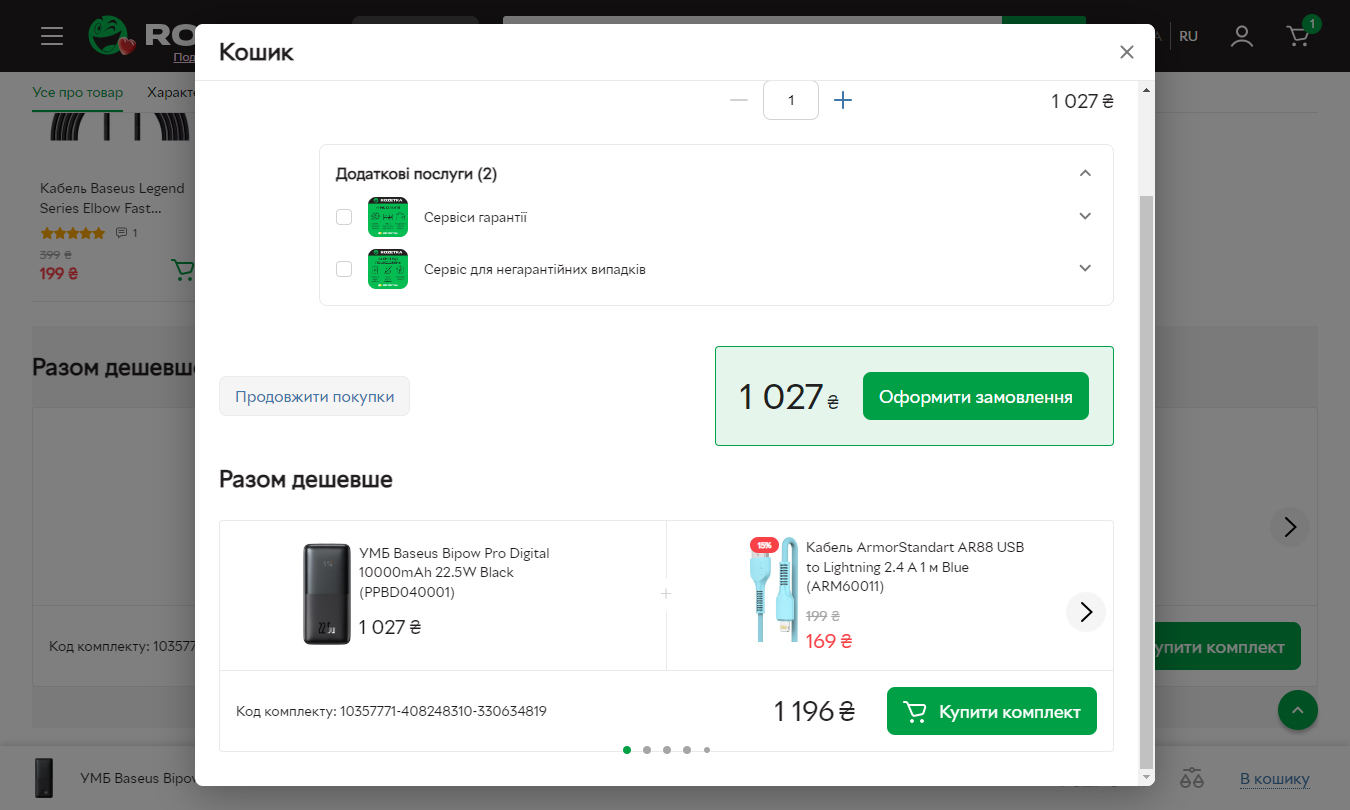Open the ArmorStandart AR88 cable image
This screenshot has width=1350, height=810.
(x=774, y=590)
